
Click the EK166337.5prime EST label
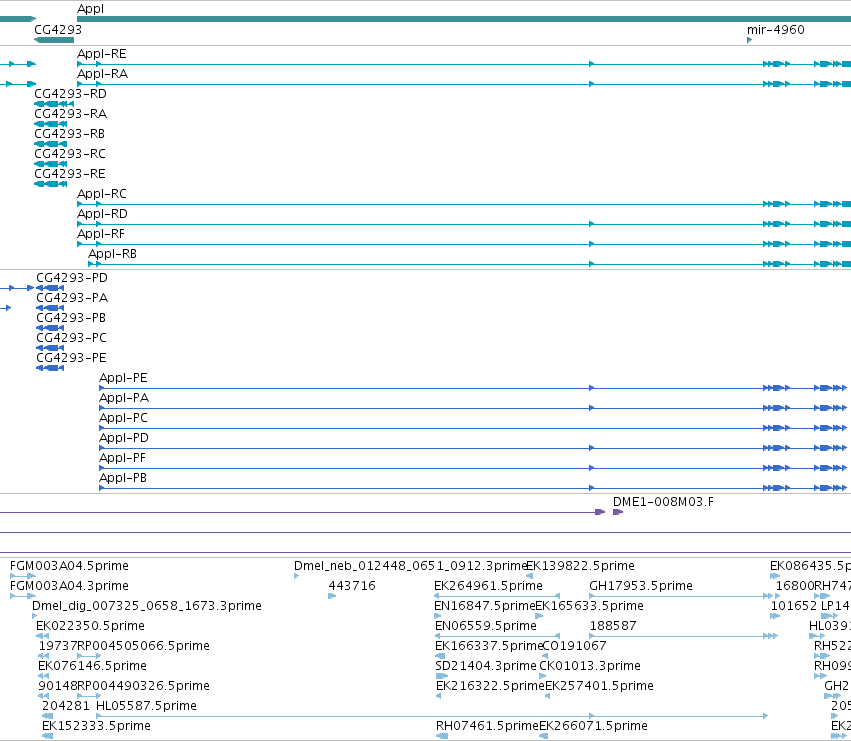coord(489,646)
